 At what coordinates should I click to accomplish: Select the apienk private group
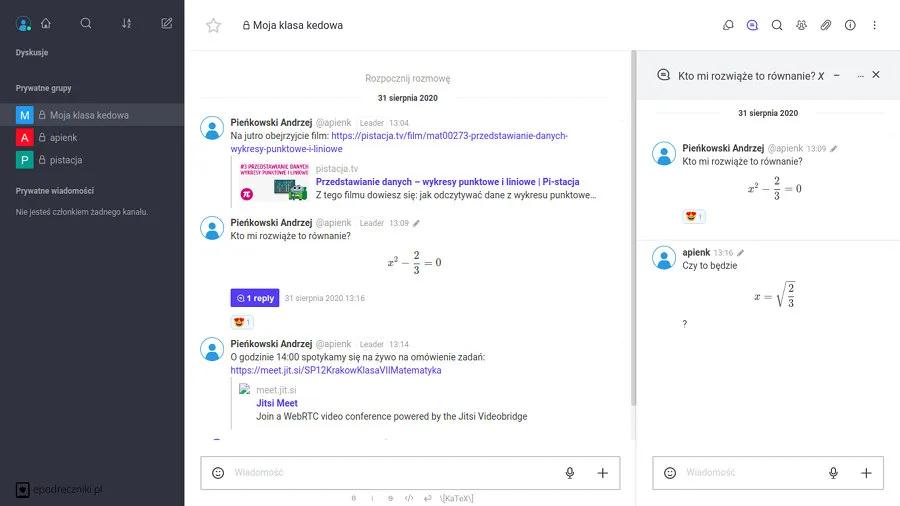click(63, 137)
